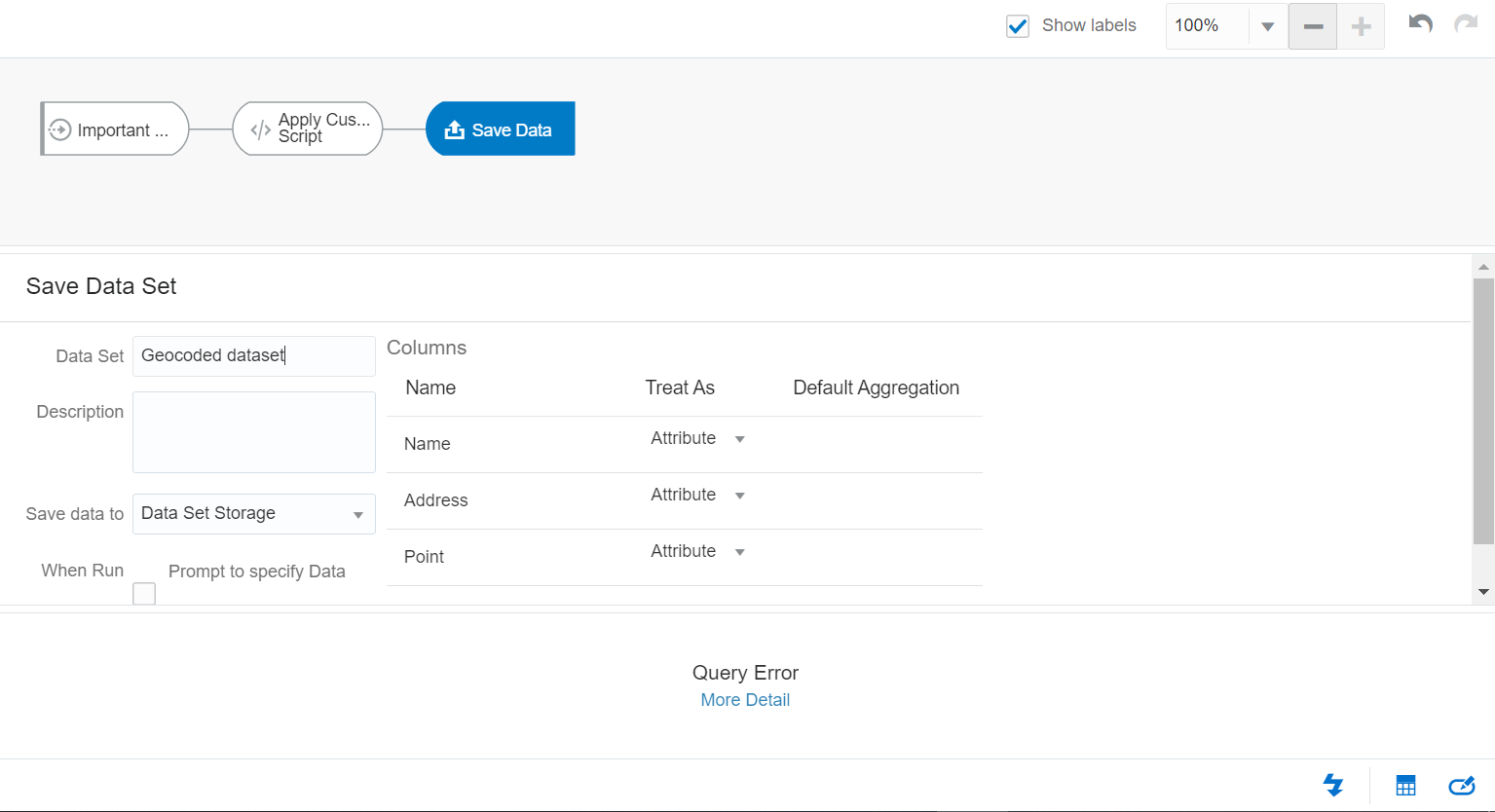Open the zoom percentage dropdown
Image resolution: width=1495 pixels, height=812 pixels.
[x=1268, y=26]
